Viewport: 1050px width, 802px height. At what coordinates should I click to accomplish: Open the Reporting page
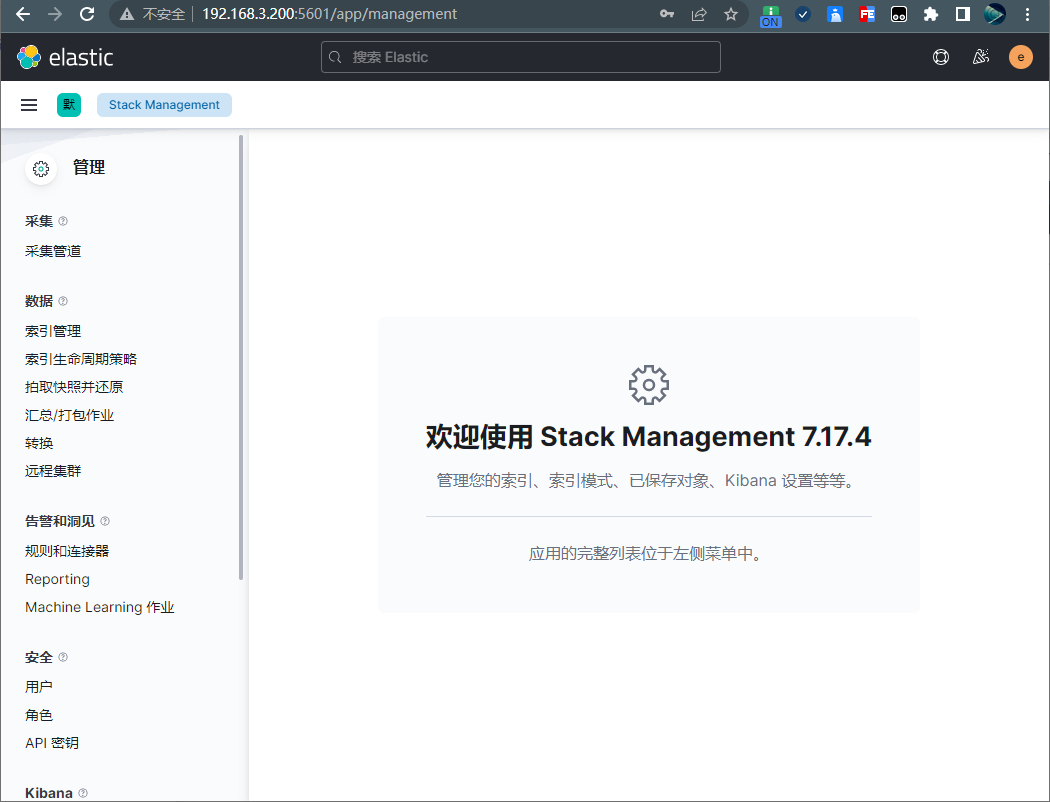click(x=56, y=579)
